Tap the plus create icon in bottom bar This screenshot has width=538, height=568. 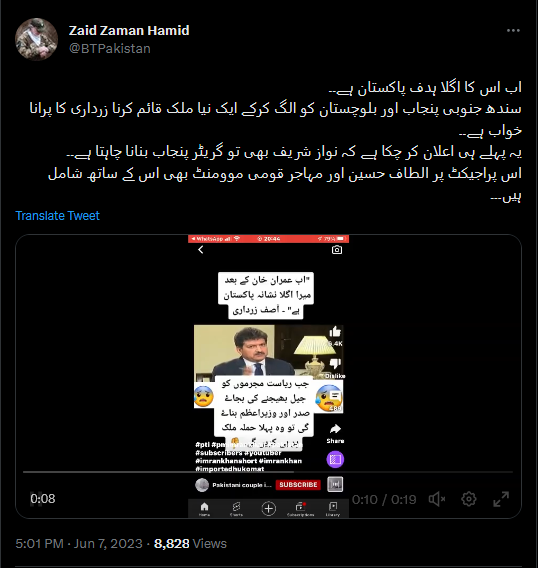point(268,508)
